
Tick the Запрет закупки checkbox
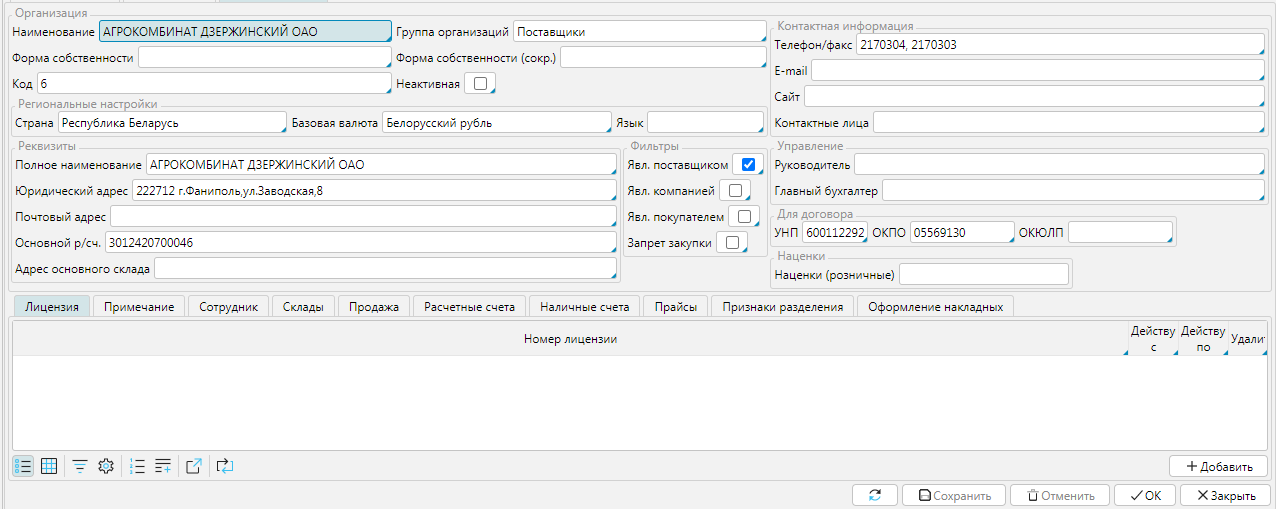coord(731,242)
